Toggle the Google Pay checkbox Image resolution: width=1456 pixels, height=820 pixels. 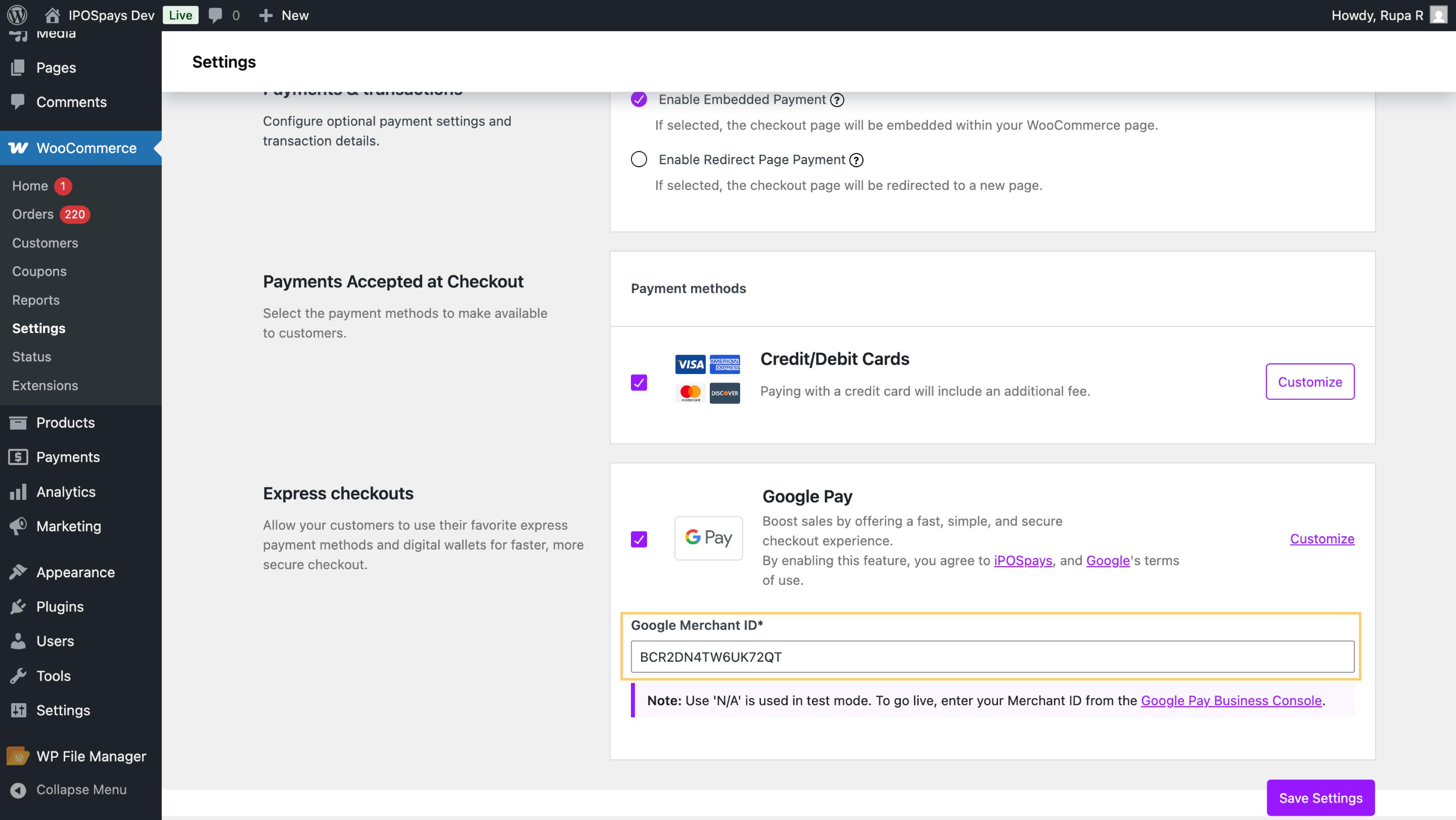[639, 539]
